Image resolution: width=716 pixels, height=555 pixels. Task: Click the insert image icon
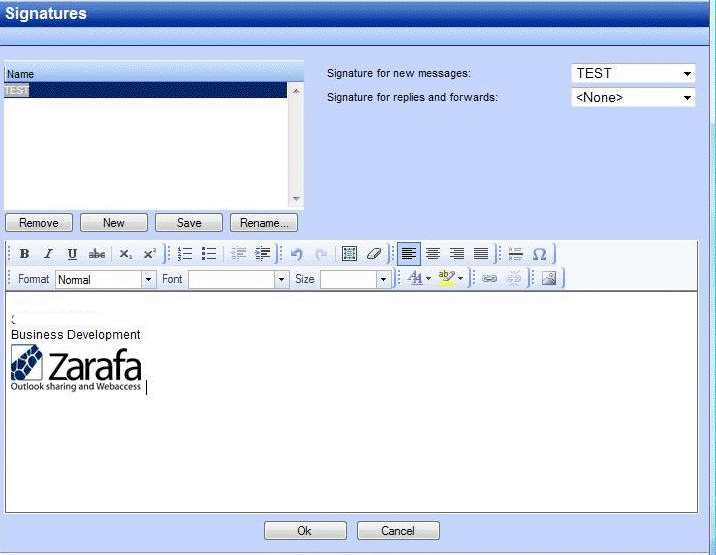pos(548,279)
